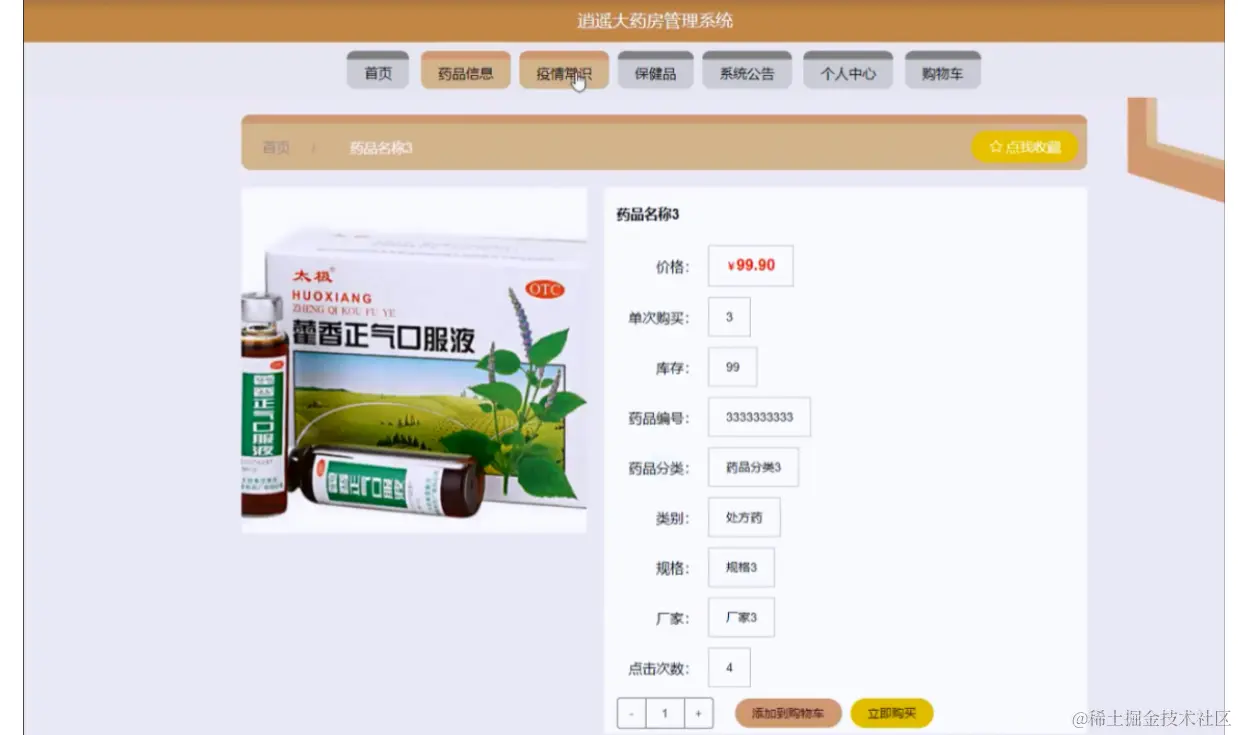The image size is (1238, 735).
Task: Click the stock value 99
Action: coord(733,367)
